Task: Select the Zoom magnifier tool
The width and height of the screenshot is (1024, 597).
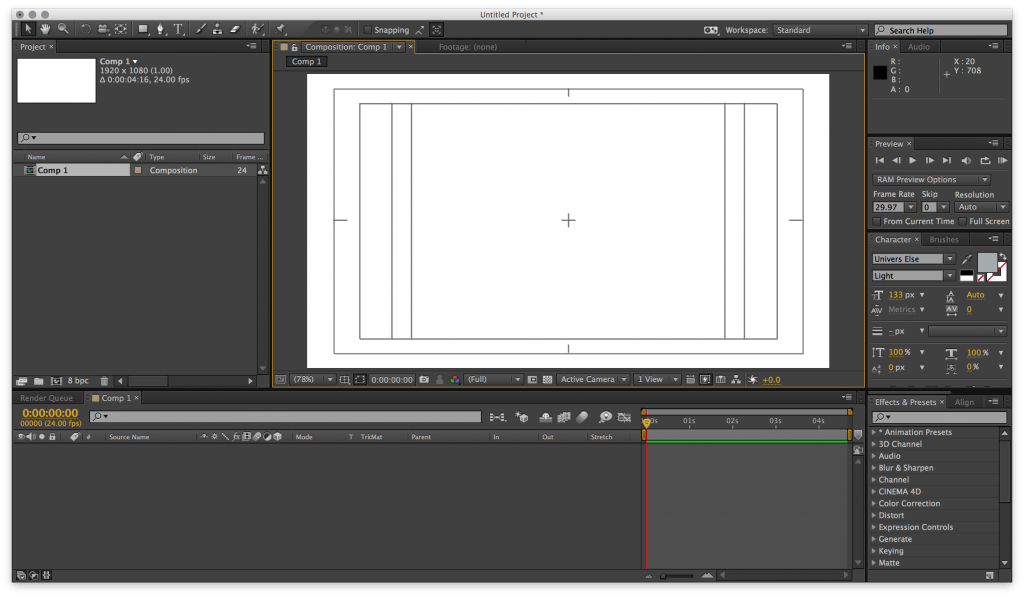Action: [x=63, y=29]
